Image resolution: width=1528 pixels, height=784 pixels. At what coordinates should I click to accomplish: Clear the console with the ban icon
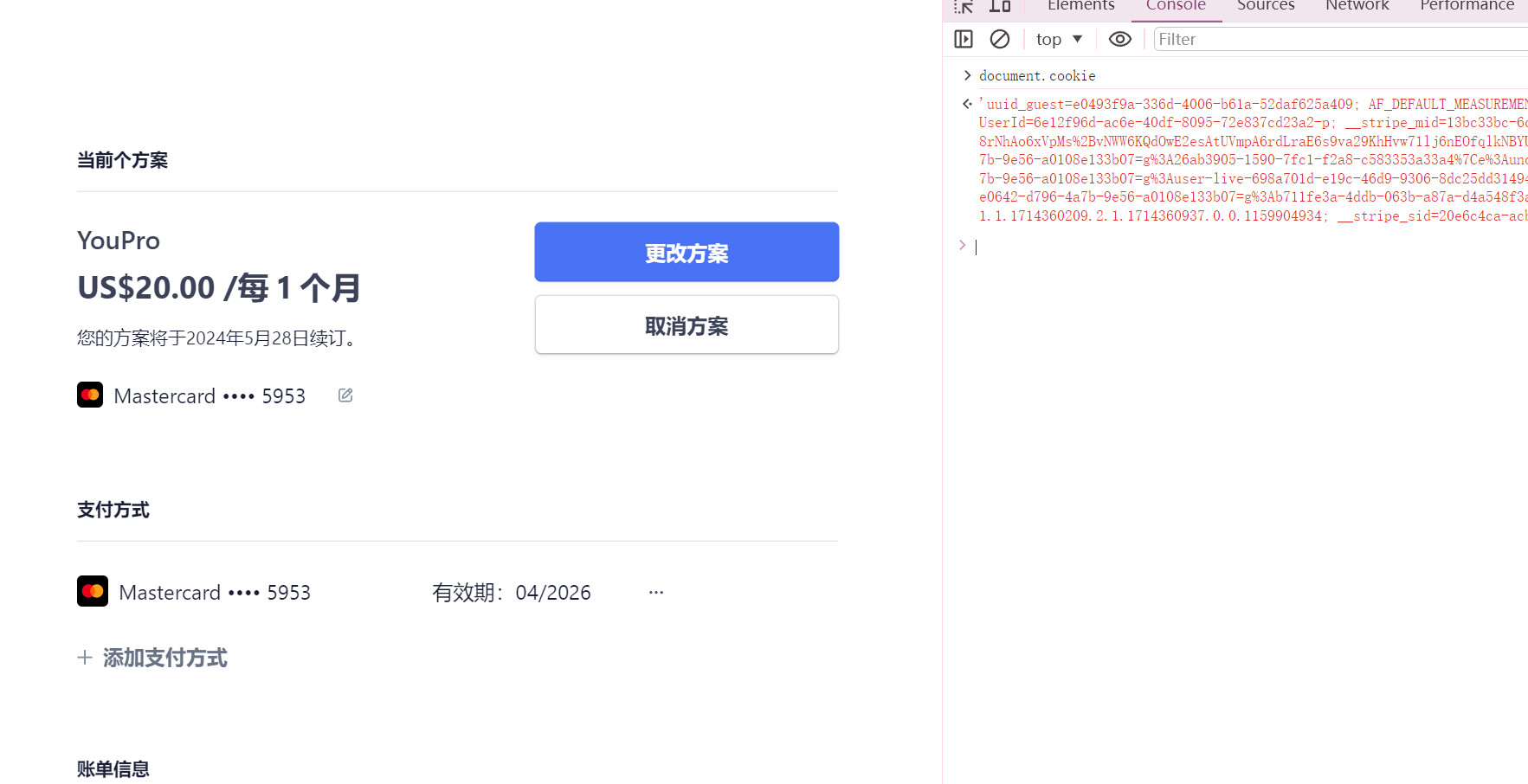click(1000, 39)
